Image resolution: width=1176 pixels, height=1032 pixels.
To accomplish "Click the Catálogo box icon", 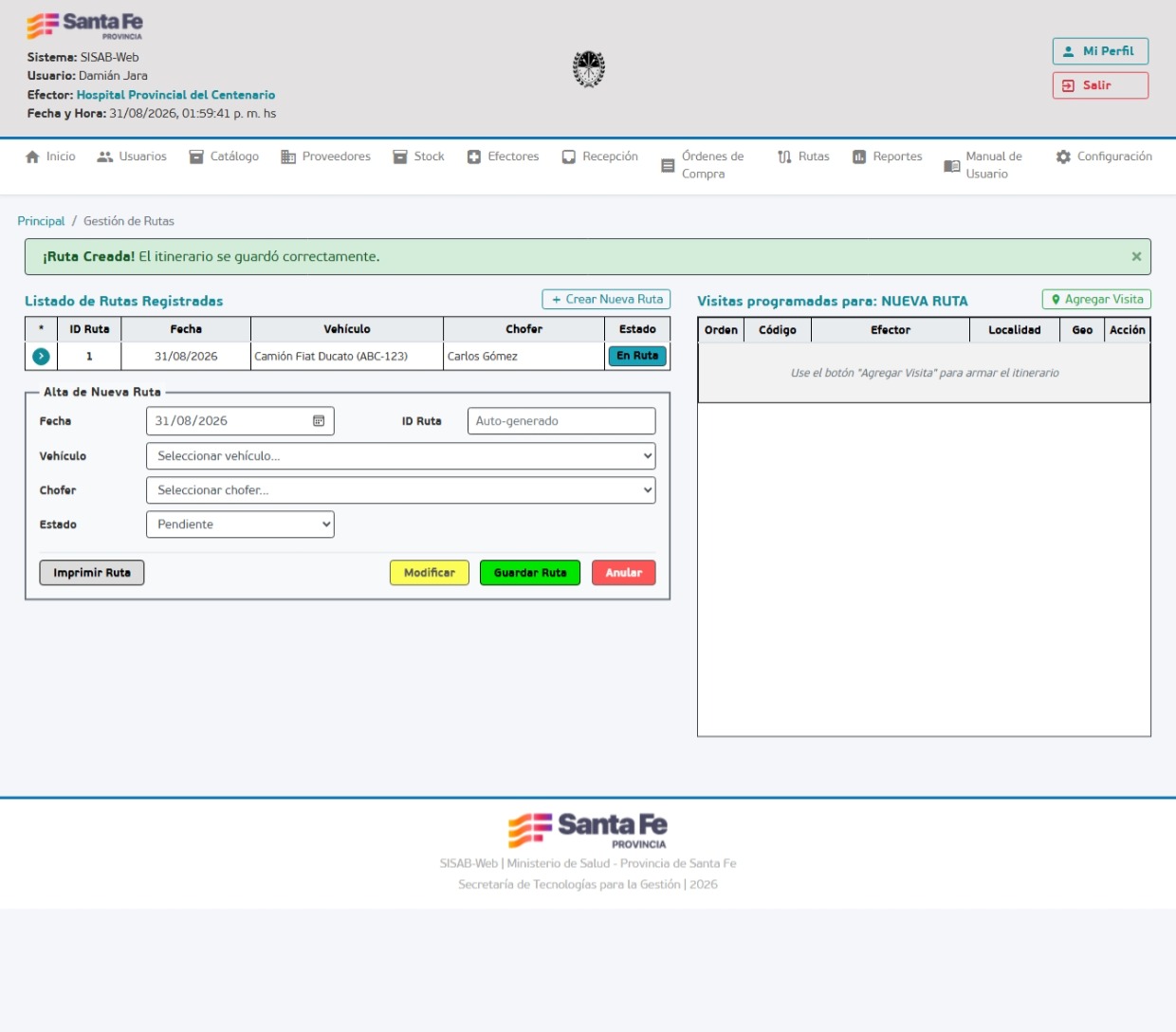I will [196, 157].
